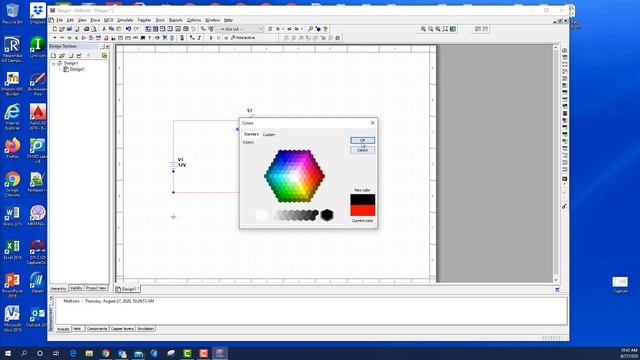
Task: Click the Open file icon in toolbar
Action: 62,29
